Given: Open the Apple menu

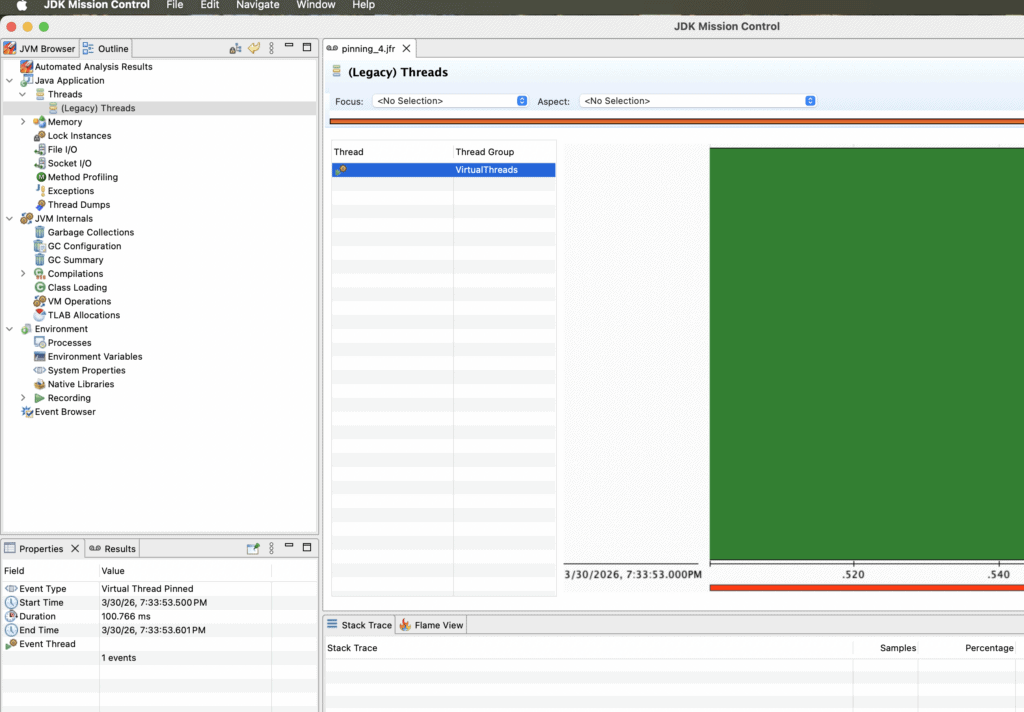Looking at the screenshot, I should [22, 5].
